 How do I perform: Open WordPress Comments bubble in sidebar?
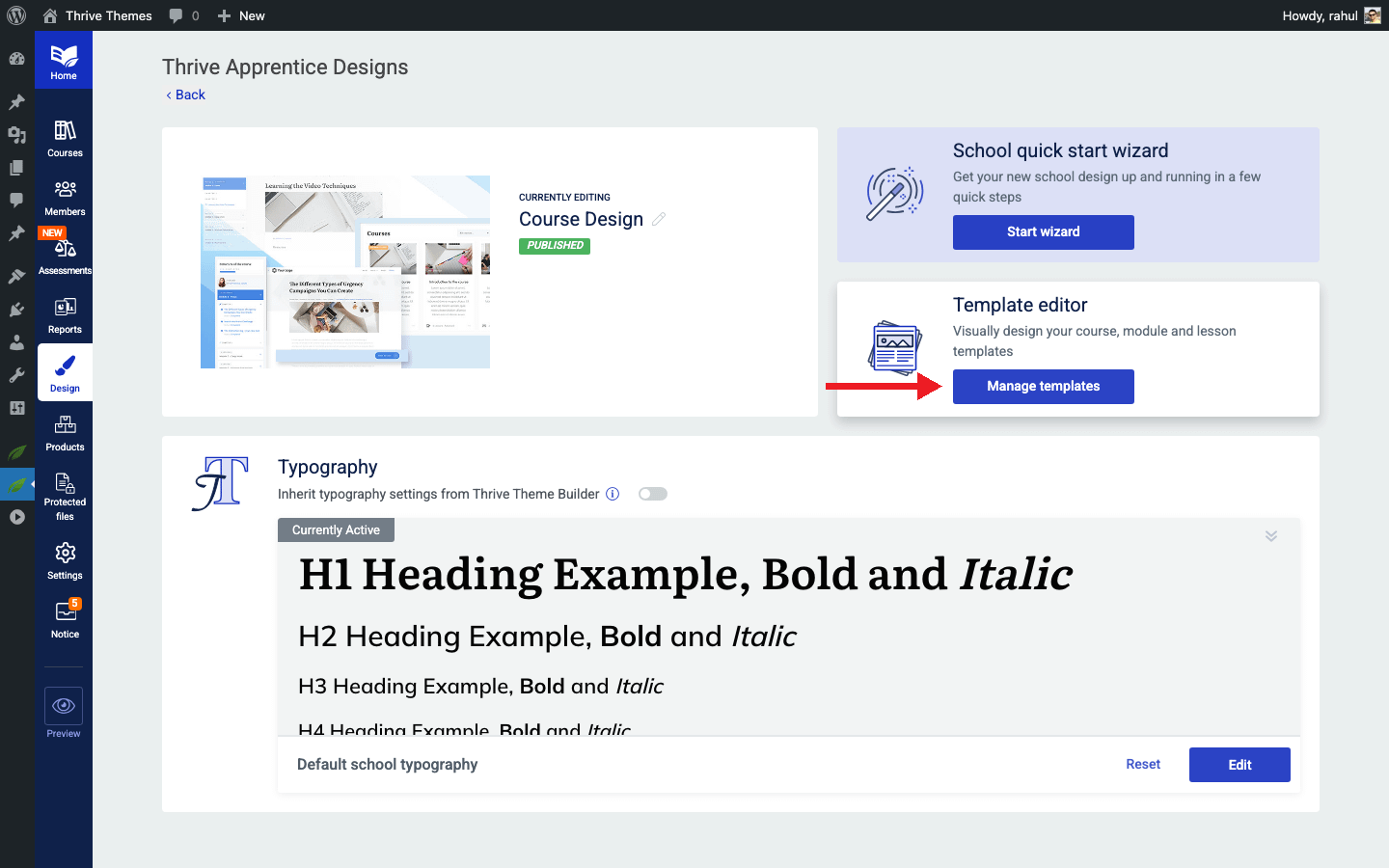pyautogui.click(x=16, y=201)
